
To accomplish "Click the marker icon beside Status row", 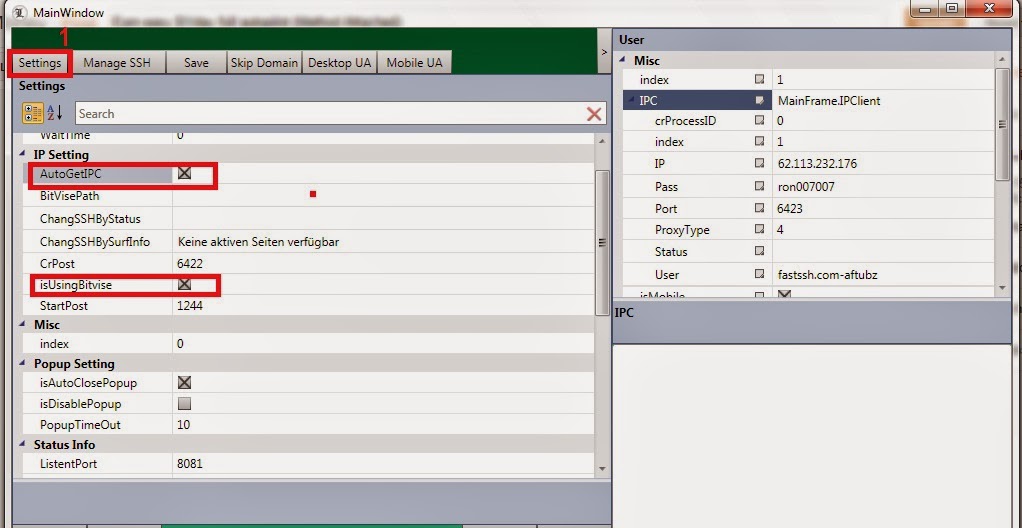I will [x=759, y=252].
